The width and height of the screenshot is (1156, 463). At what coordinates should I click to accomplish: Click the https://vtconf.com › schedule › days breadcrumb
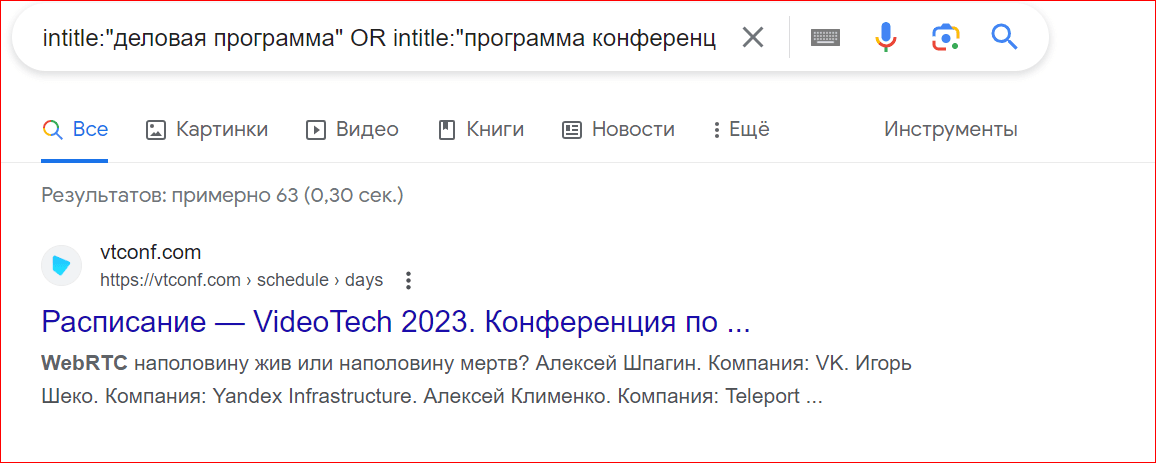coord(242,281)
